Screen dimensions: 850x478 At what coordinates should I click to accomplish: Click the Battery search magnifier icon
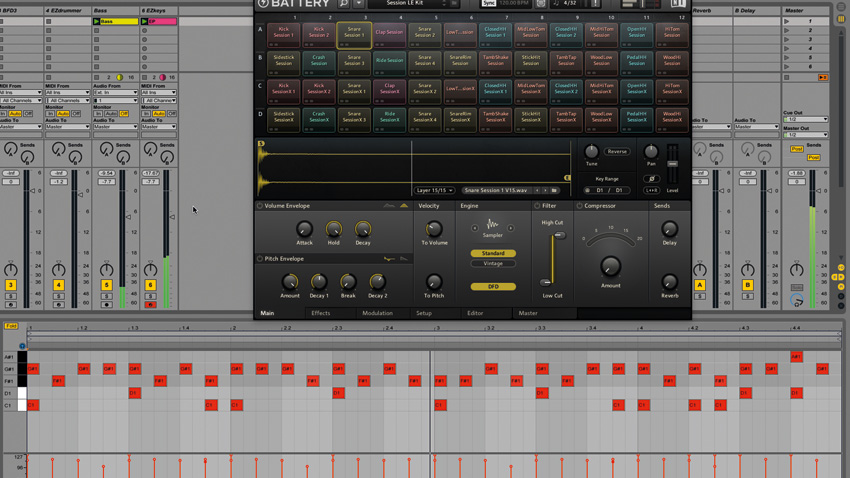(343, 3)
